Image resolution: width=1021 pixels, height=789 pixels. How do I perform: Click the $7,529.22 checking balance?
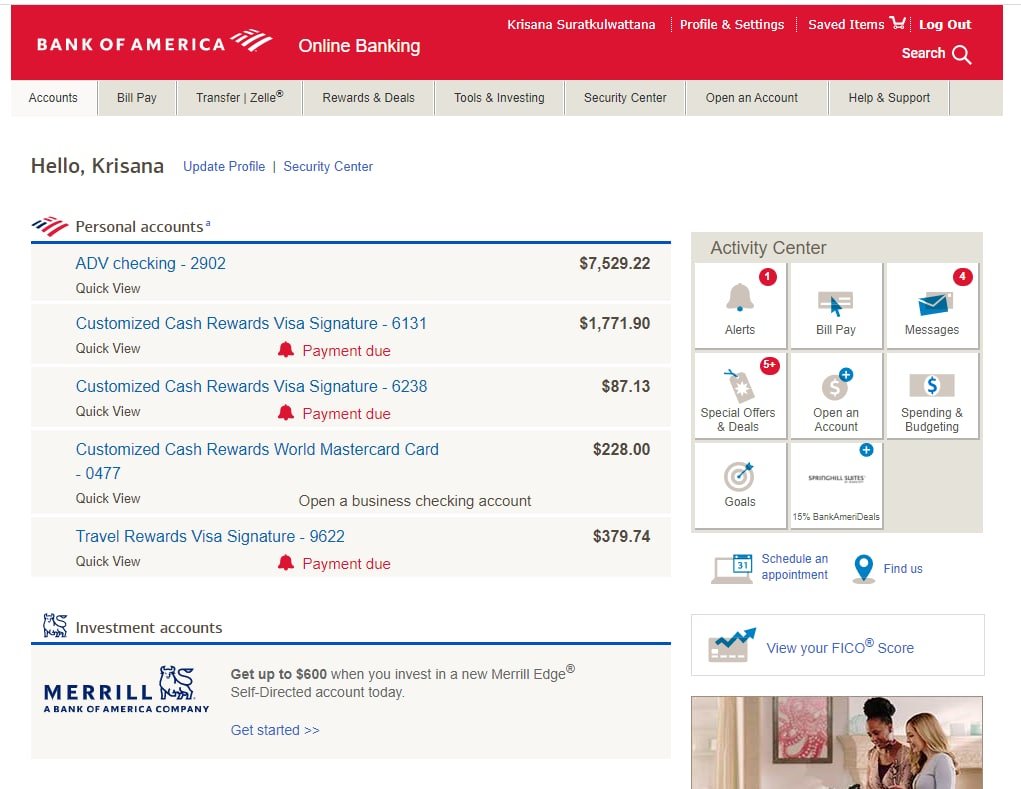coord(615,264)
